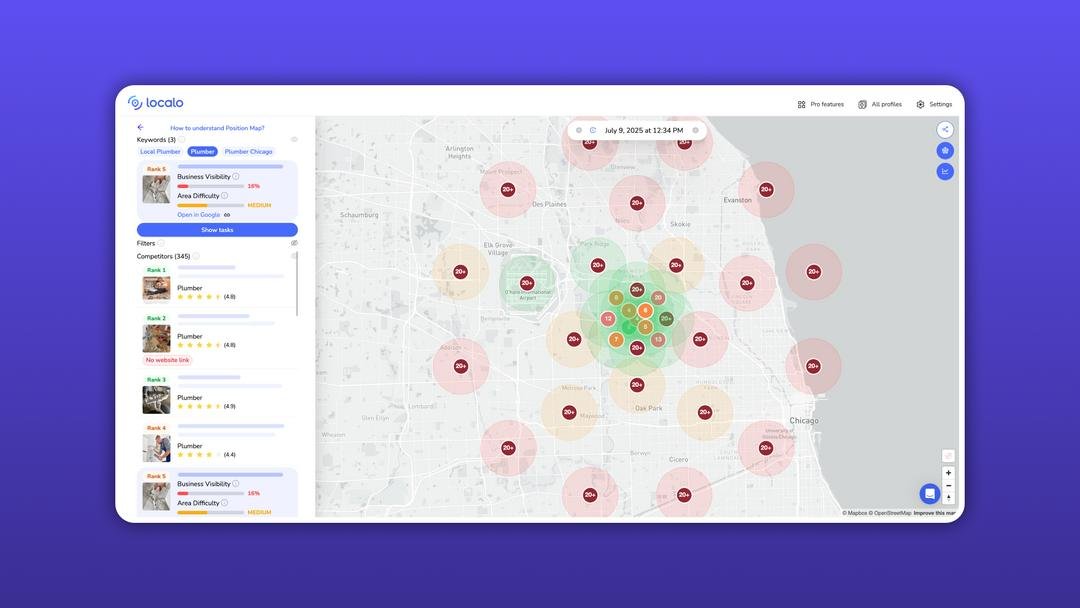This screenshot has width=1080, height=608.
Task: Click the 'Oak Park' map label
Action: point(649,408)
